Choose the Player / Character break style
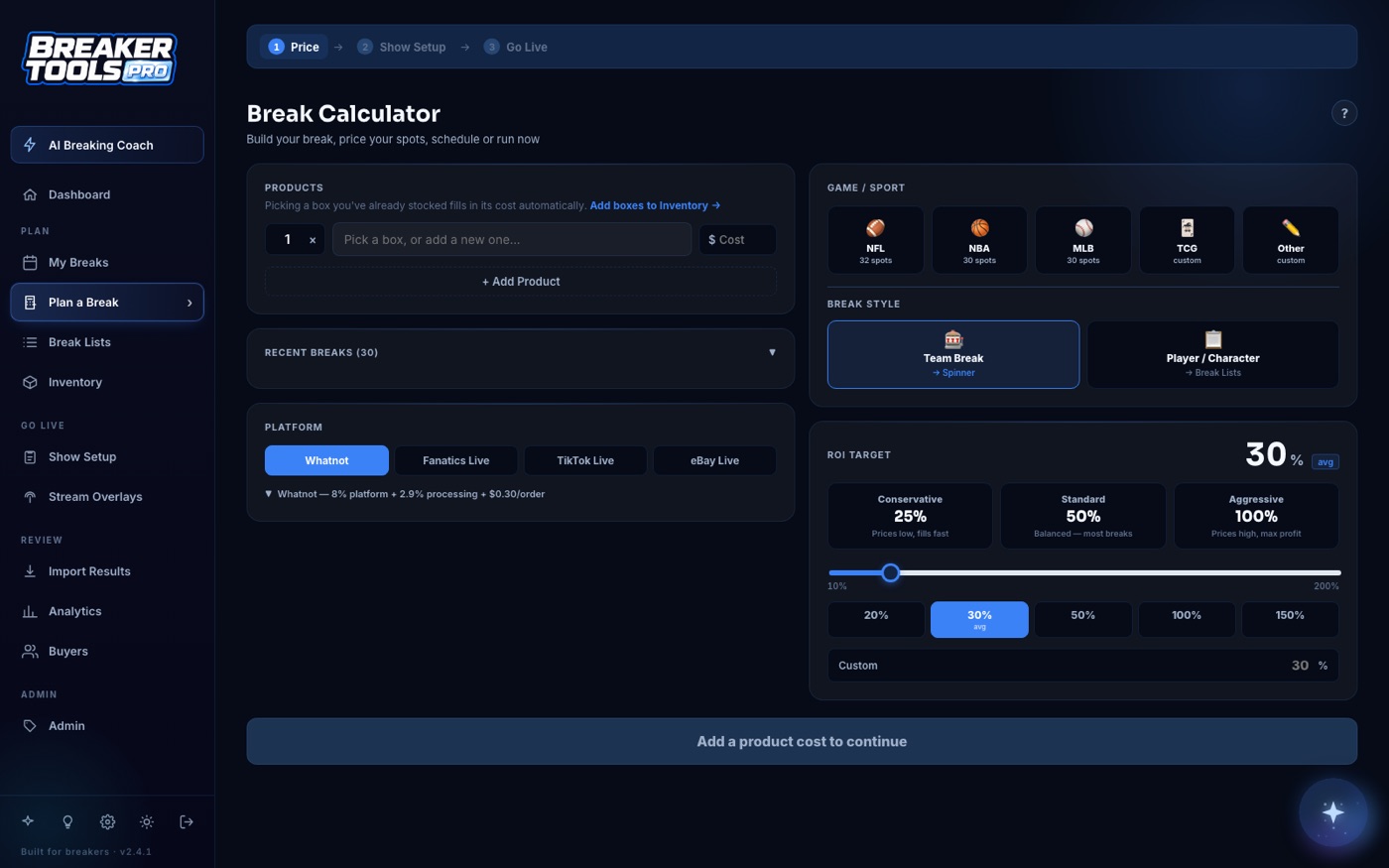 [1212, 354]
